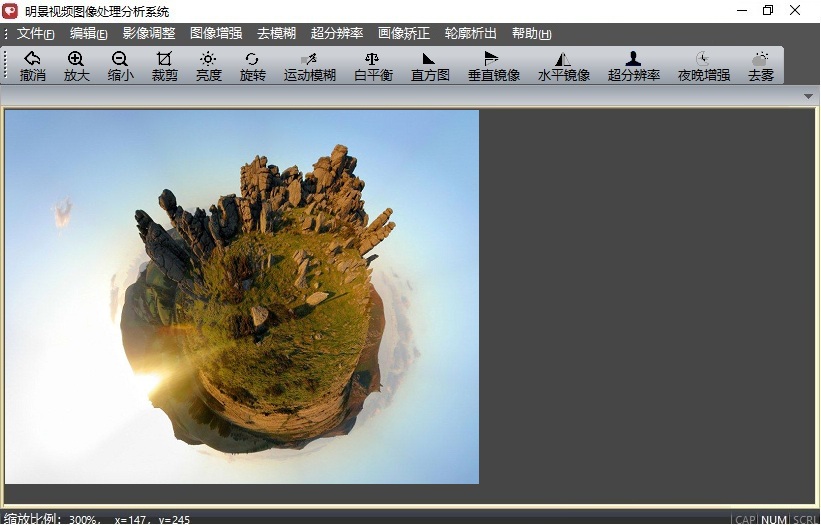Open White Balance (白平衡) tool
Viewport: 821px width, 525px height.
pos(372,66)
